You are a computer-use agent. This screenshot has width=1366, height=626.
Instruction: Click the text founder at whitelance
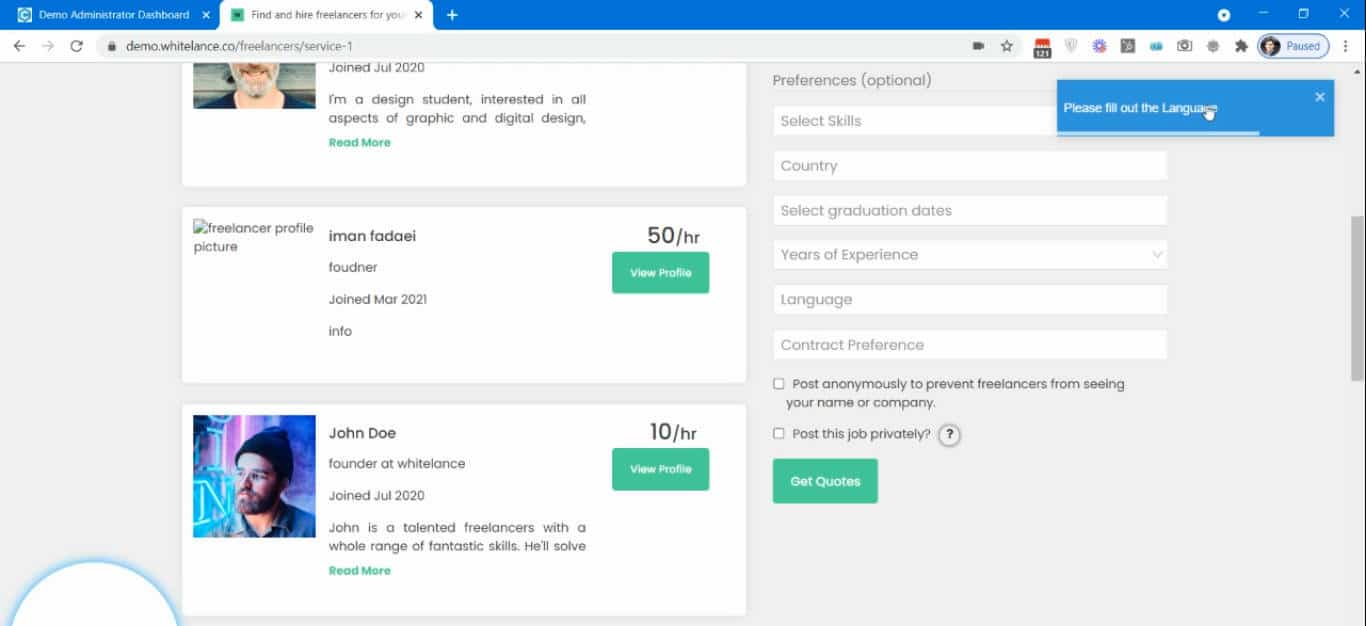tap(397, 464)
